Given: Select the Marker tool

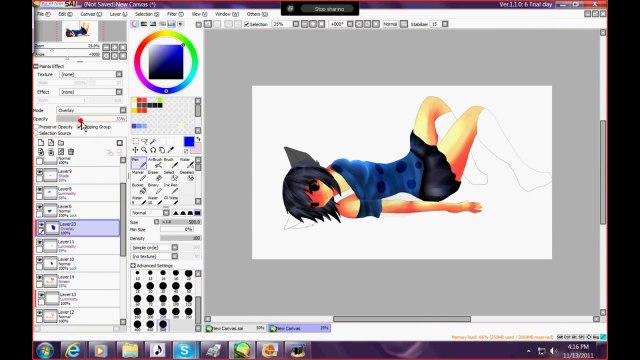Looking at the screenshot, I should pyautogui.click(x=139, y=176).
